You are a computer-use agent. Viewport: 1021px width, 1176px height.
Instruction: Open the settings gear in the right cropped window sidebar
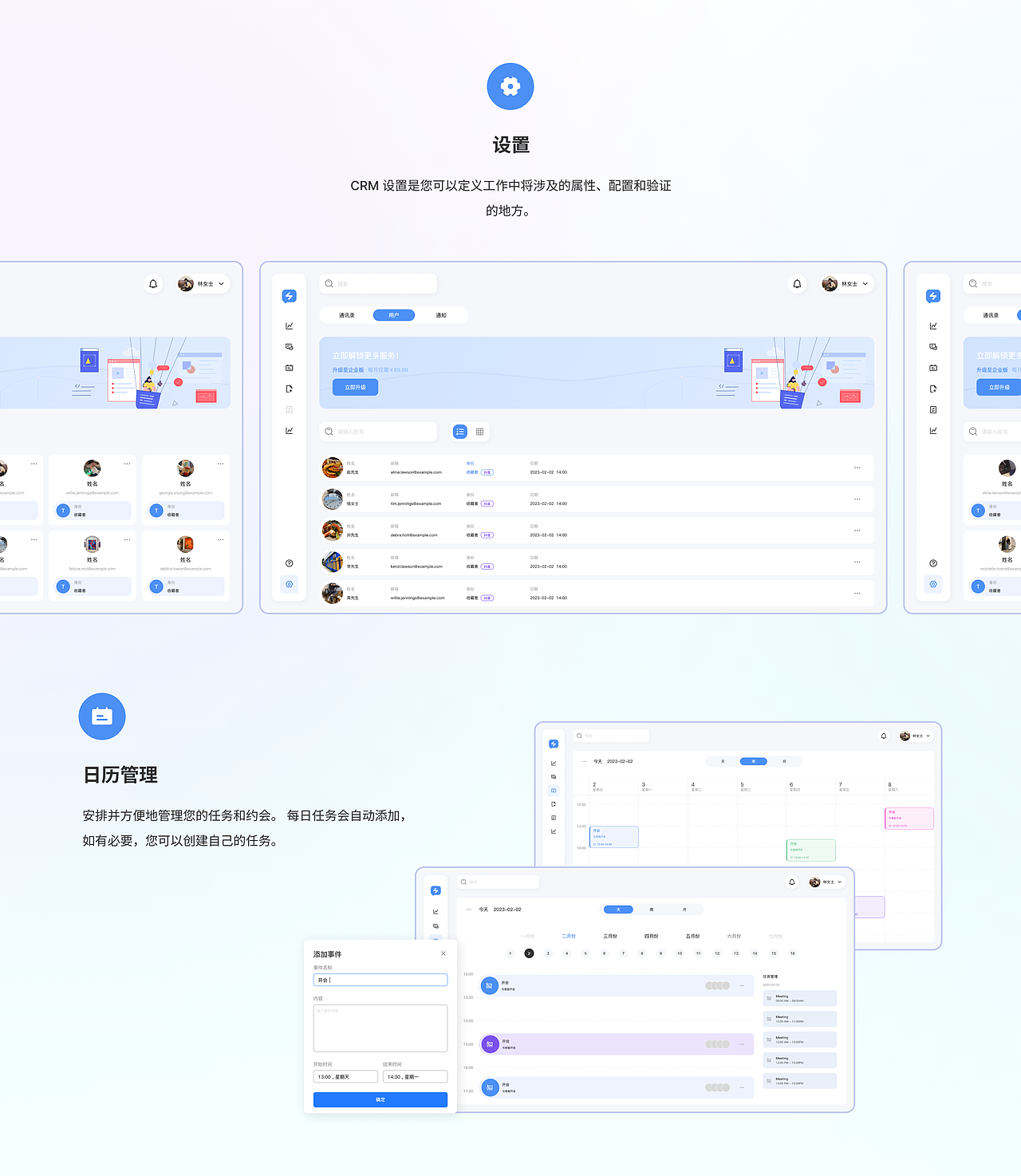pos(933,584)
